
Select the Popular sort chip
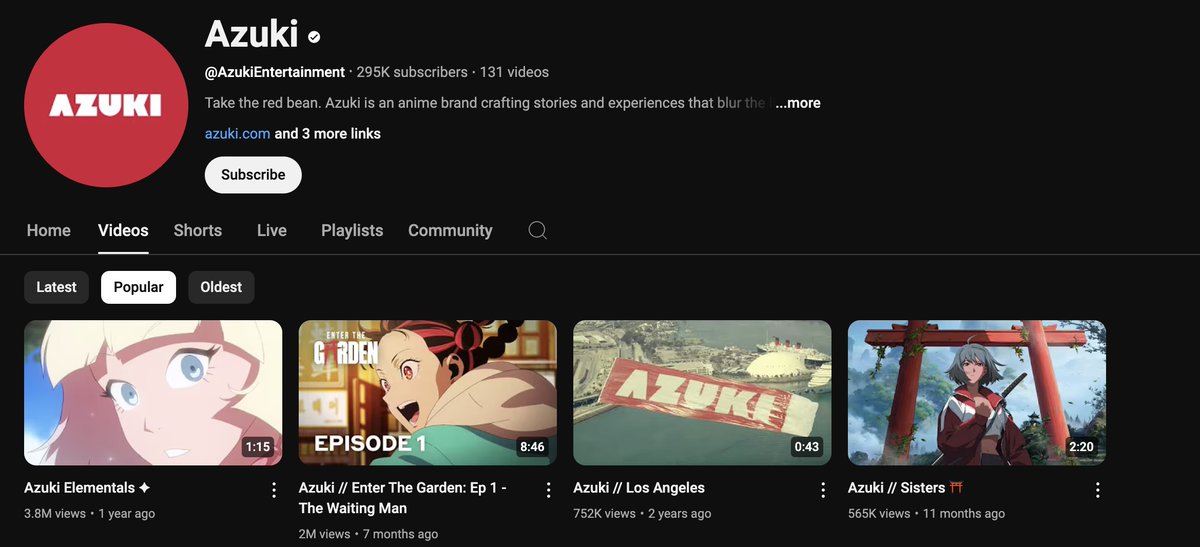139,287
